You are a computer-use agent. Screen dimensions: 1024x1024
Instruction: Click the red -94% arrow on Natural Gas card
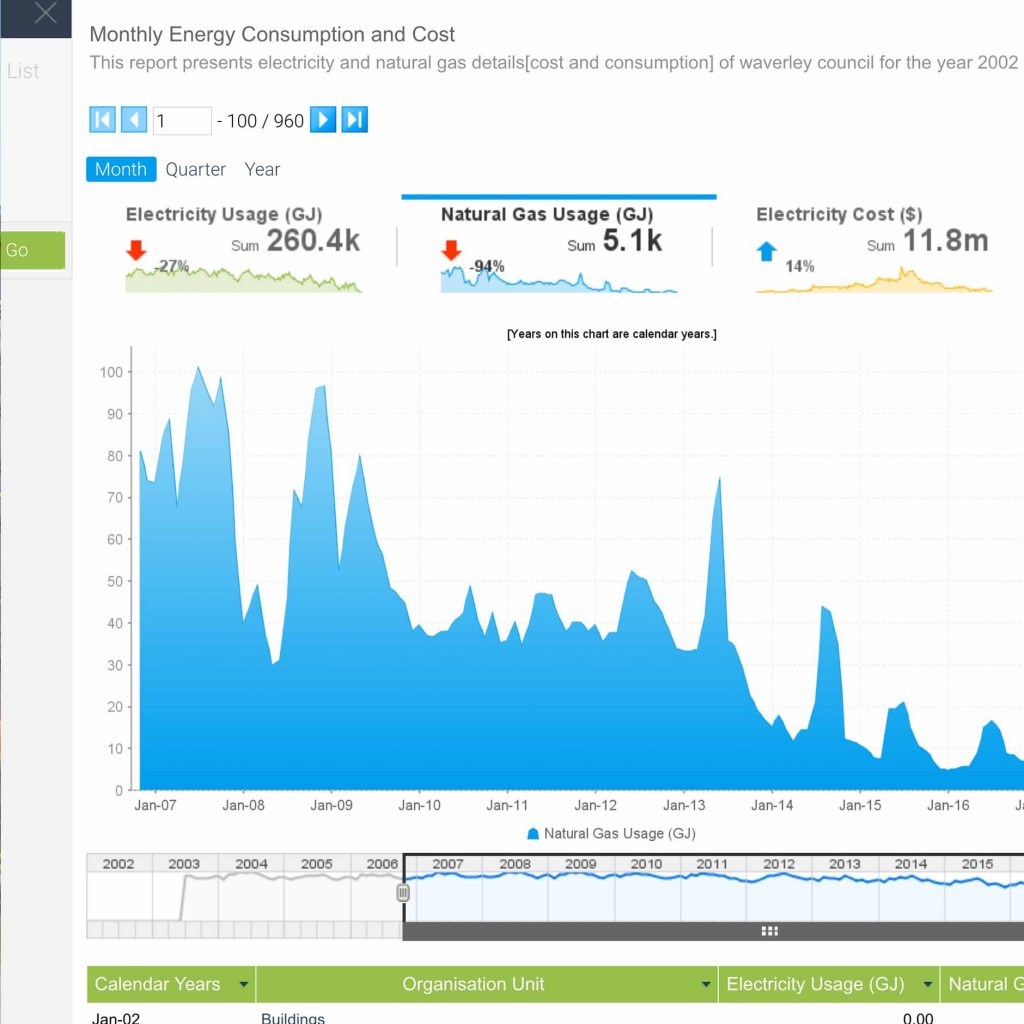(453, 252)
